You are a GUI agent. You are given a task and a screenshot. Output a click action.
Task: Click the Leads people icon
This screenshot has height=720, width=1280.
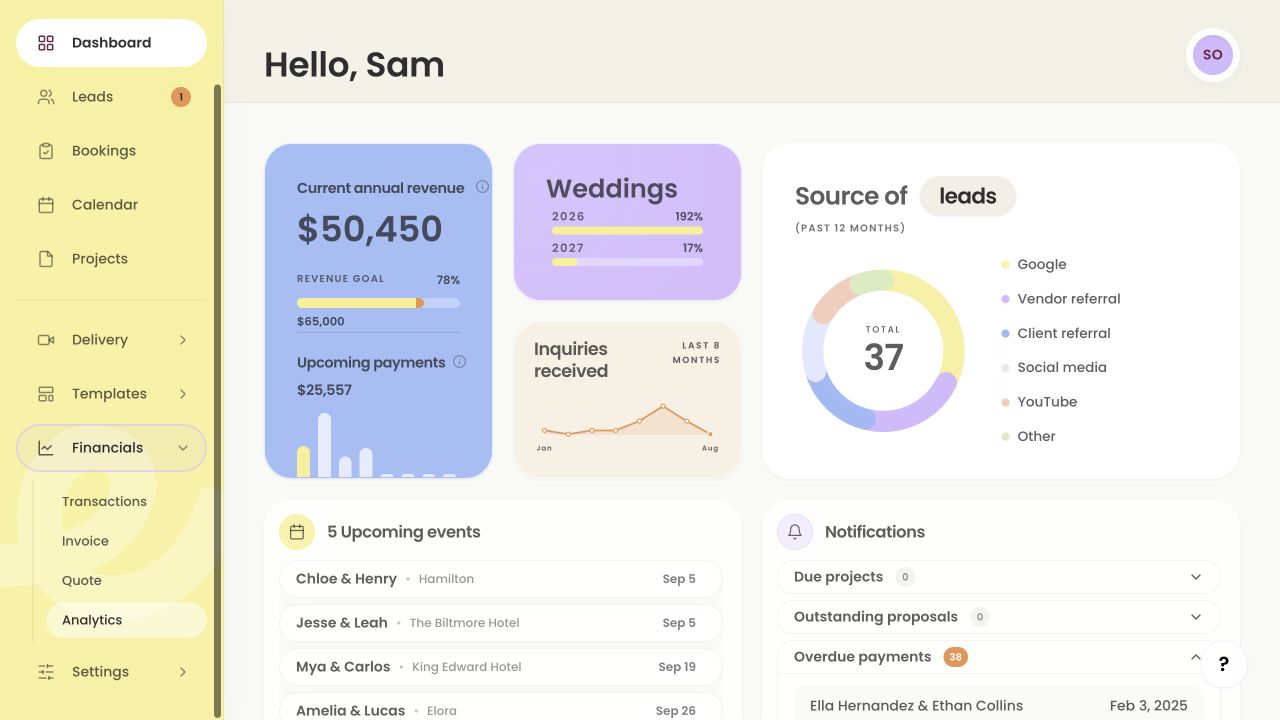coord(46,97)
